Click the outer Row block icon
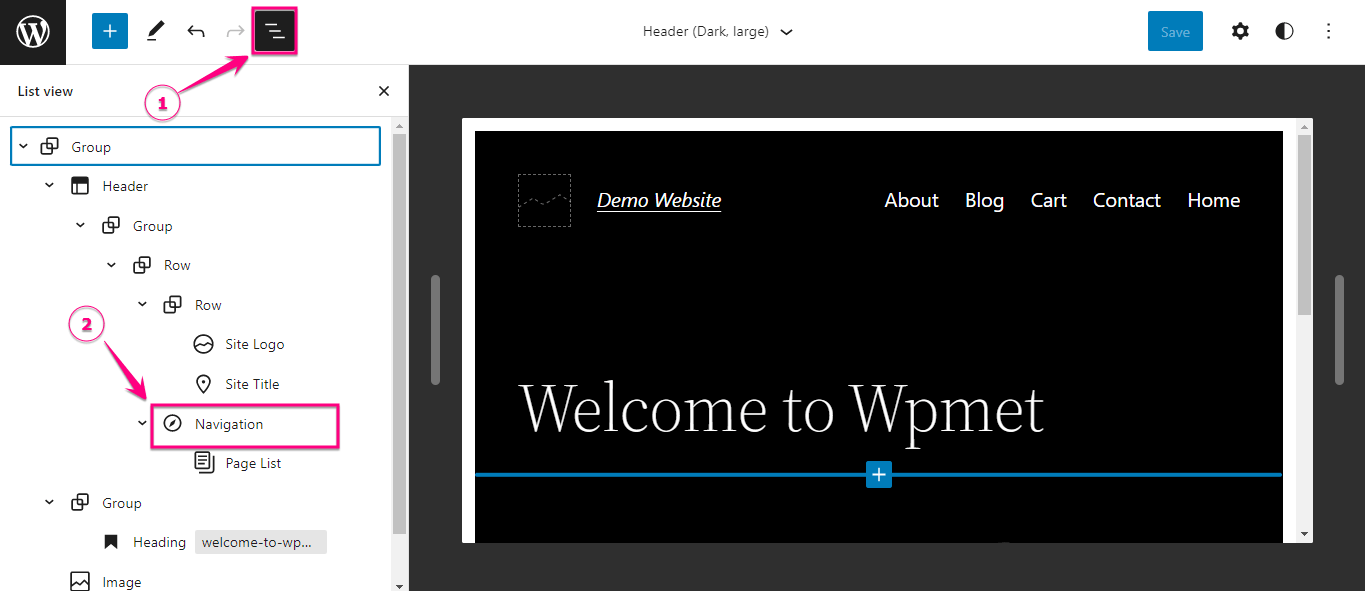1365x591 pixels. [142, 265]
